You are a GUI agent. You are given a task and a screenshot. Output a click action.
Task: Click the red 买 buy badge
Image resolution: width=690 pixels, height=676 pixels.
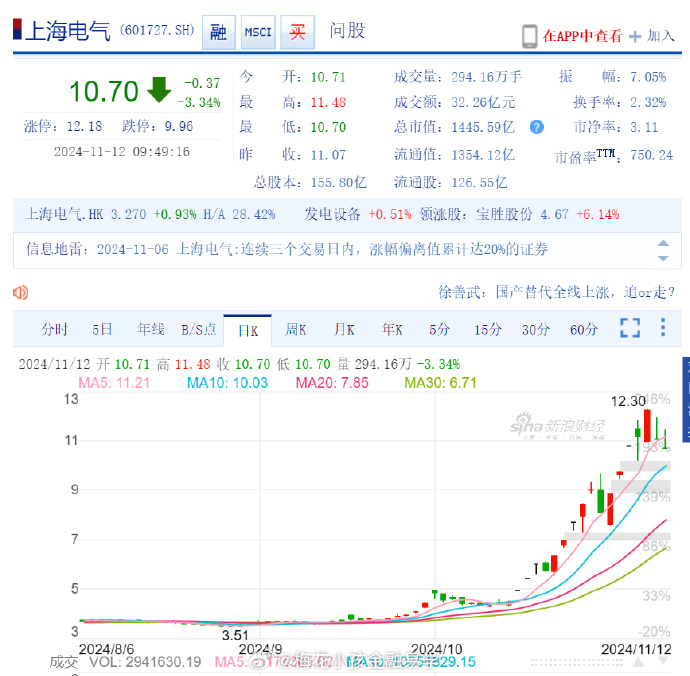[x=297, y=32]
